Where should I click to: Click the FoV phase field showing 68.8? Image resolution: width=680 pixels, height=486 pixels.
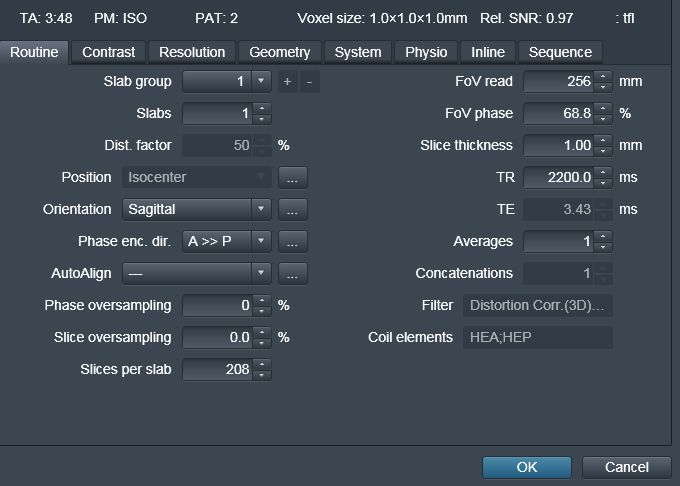pos(559,114)
